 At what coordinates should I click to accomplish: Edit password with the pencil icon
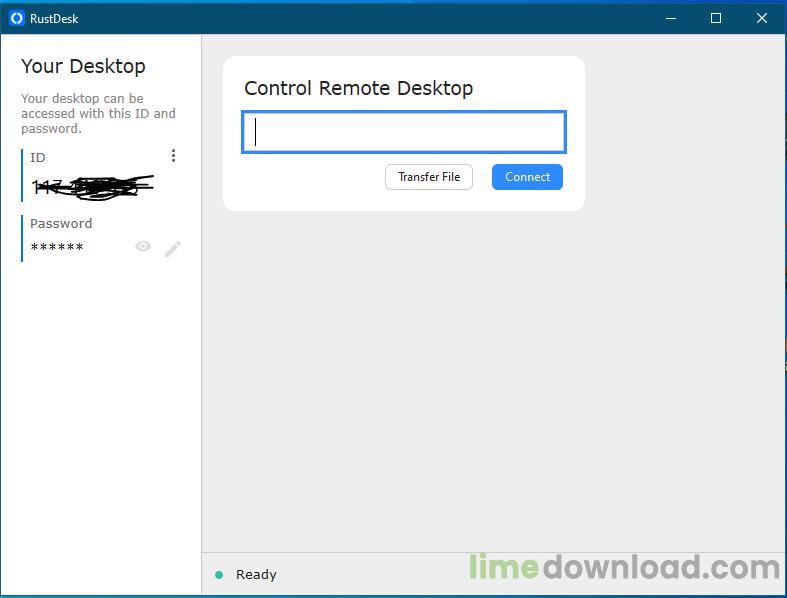point(173,249)
